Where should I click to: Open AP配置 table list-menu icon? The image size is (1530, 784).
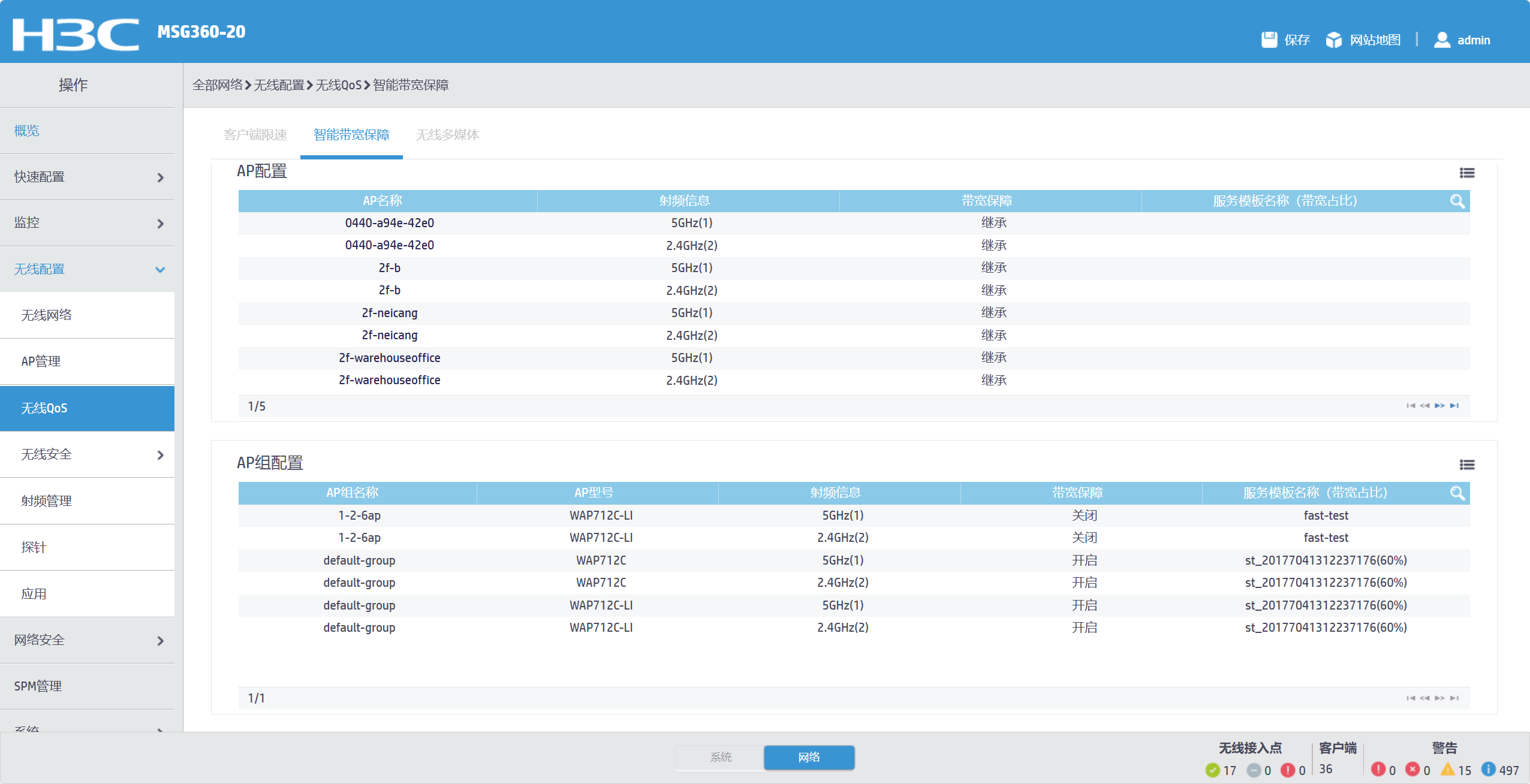[x=1466, y=173]
